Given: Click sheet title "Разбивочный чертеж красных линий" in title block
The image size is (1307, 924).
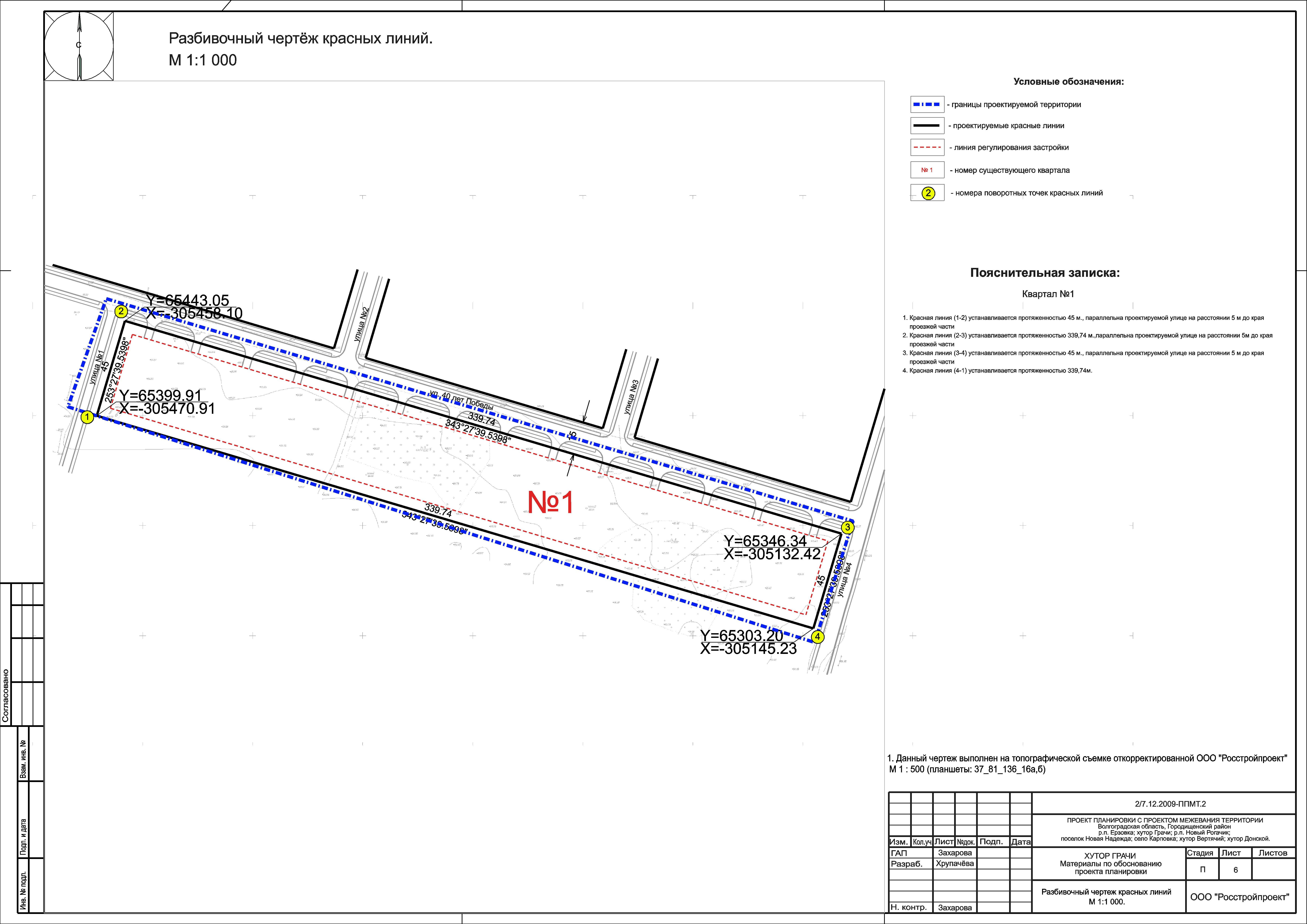Looking at the screenshot, I should (x=1106, y=892).
